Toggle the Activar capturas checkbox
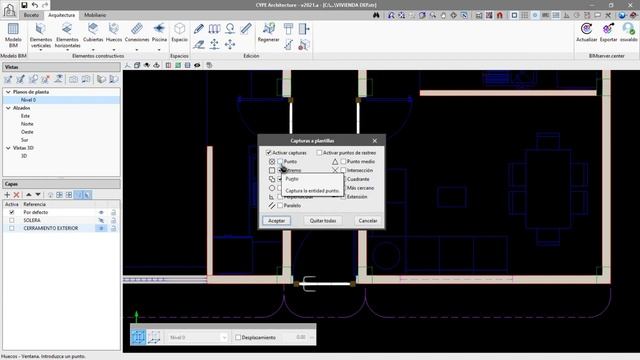Viewport: 640px width, 360px height. pyautogui.click(x=269, y=153)
